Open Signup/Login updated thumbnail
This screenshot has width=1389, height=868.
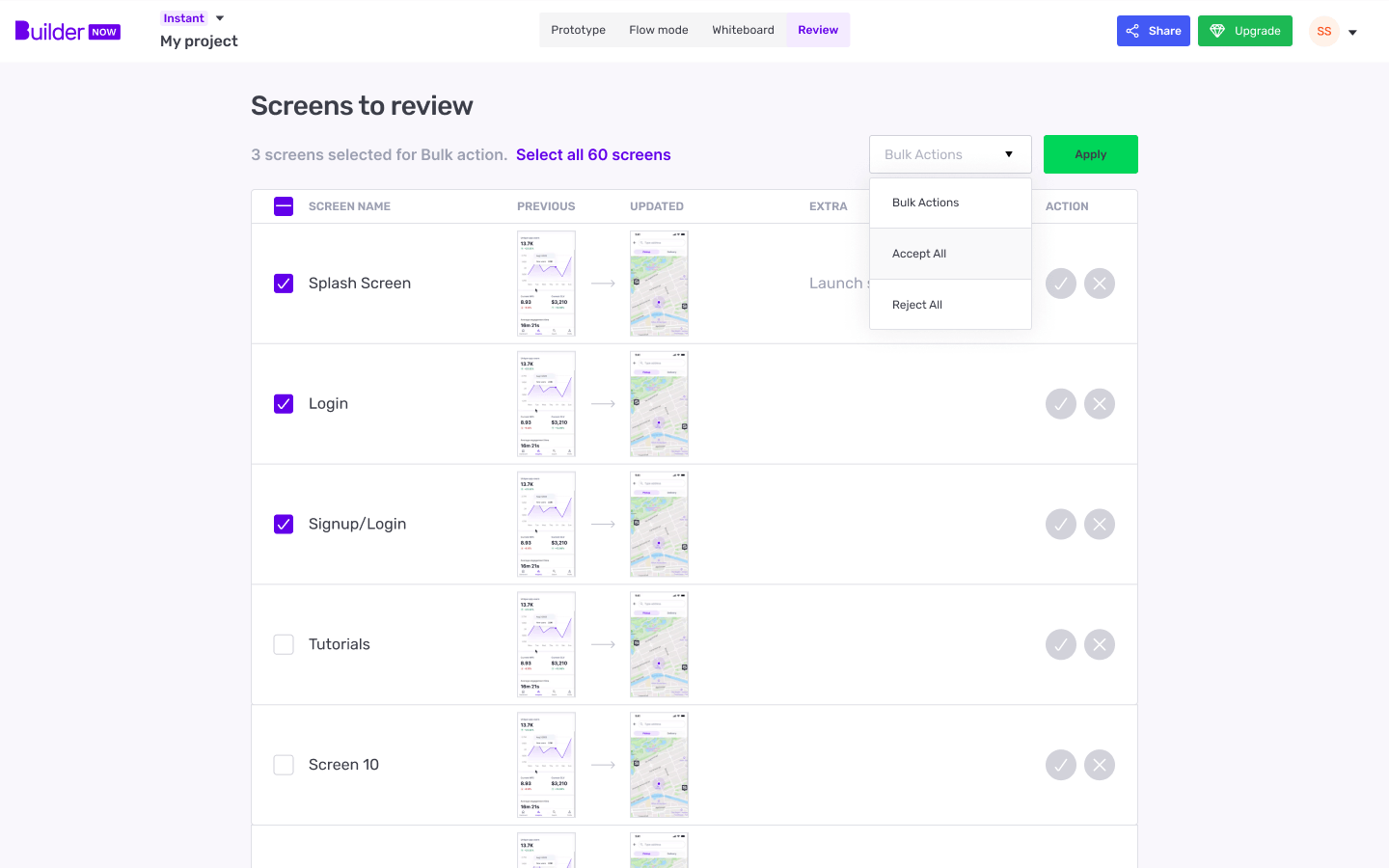pos(659,525)
